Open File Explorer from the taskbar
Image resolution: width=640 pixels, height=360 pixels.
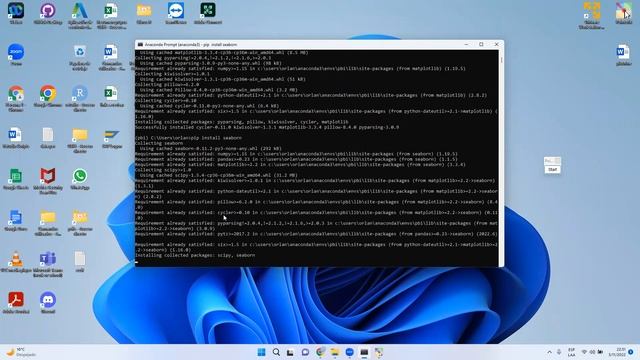click(335, 352)
